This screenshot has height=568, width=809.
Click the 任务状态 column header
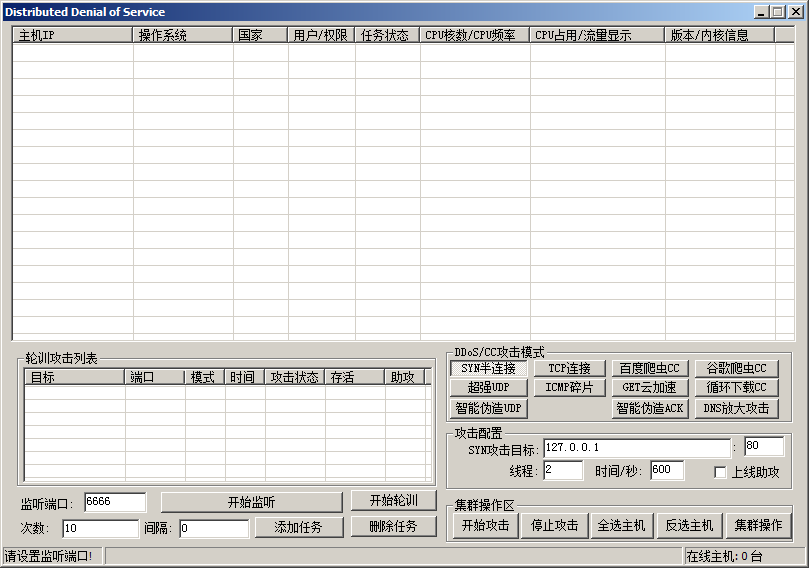click(x=386, y=35)
